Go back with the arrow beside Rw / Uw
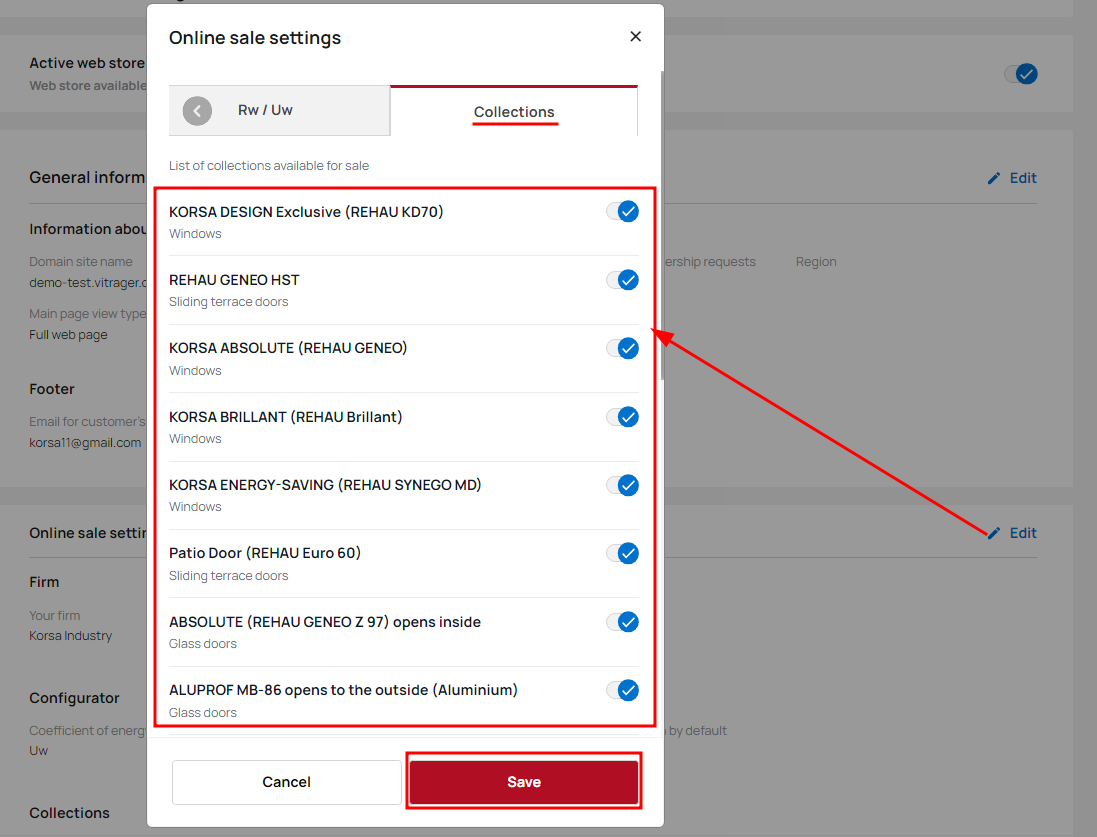1097x837 pixels. tap(197, 111)
